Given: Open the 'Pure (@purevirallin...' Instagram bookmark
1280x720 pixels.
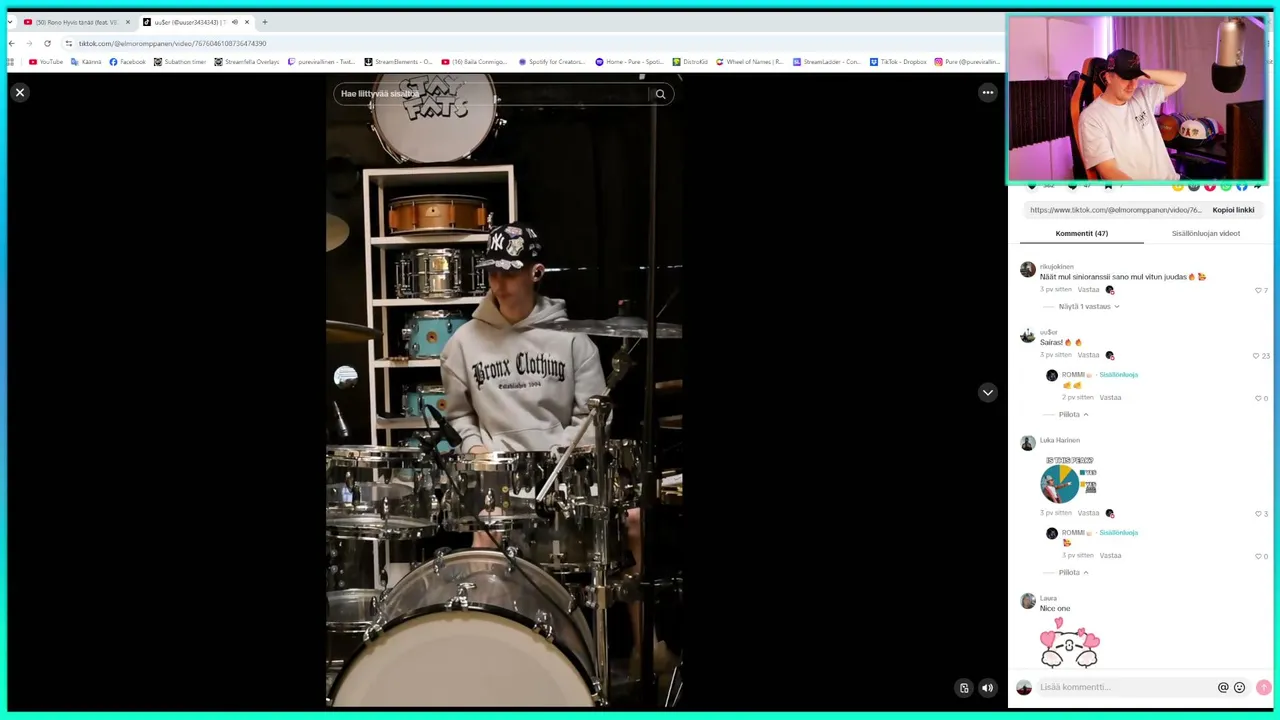Looking at the screenshot, I should pyautogui.click(x=968, y=62).
